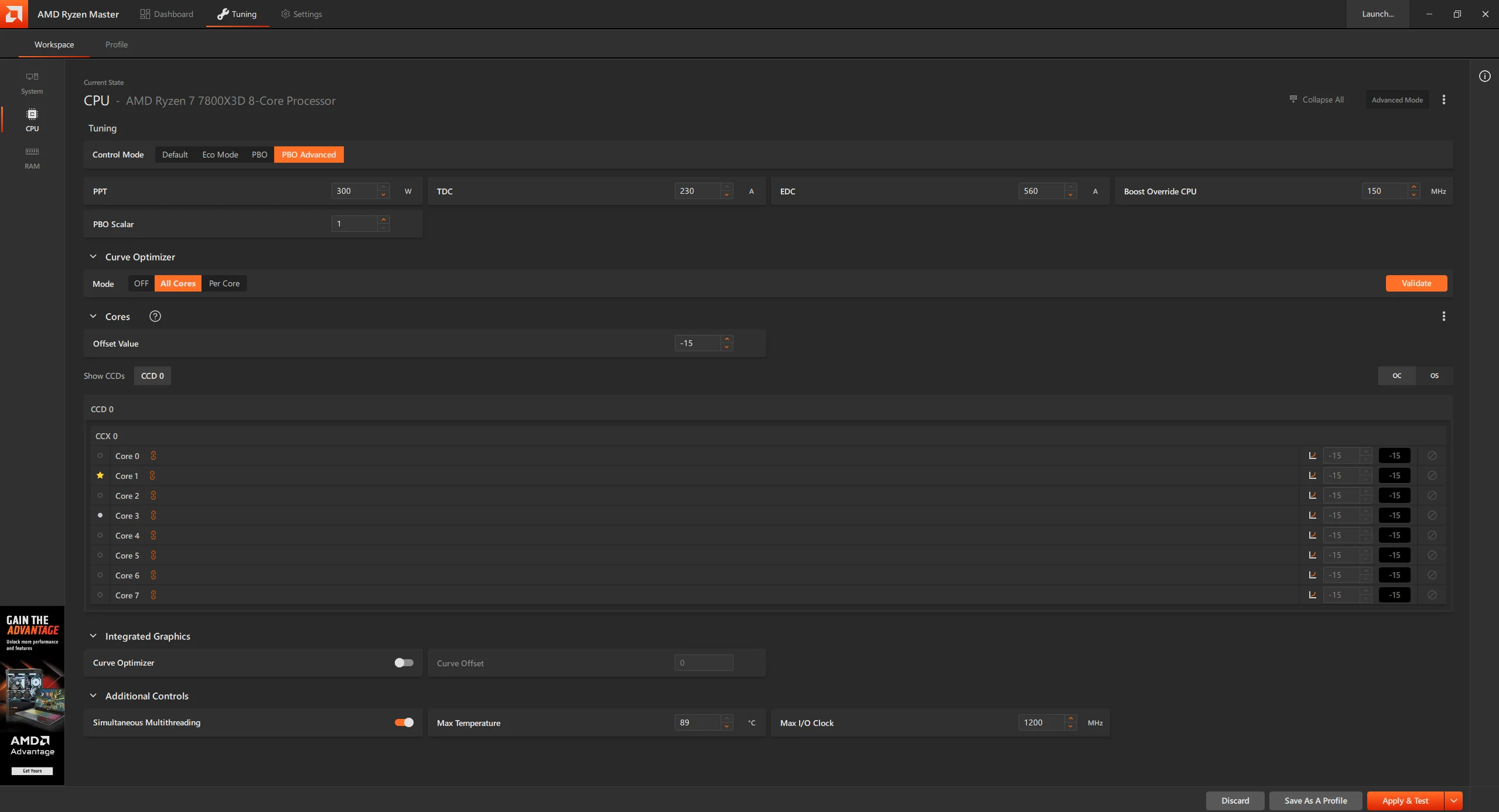Image resolution: width=1499 pixels, height=812 pixels.
Task: Open the CPU panel three-dot menu
Action: pyautogui.click(x=1443, y=100)
